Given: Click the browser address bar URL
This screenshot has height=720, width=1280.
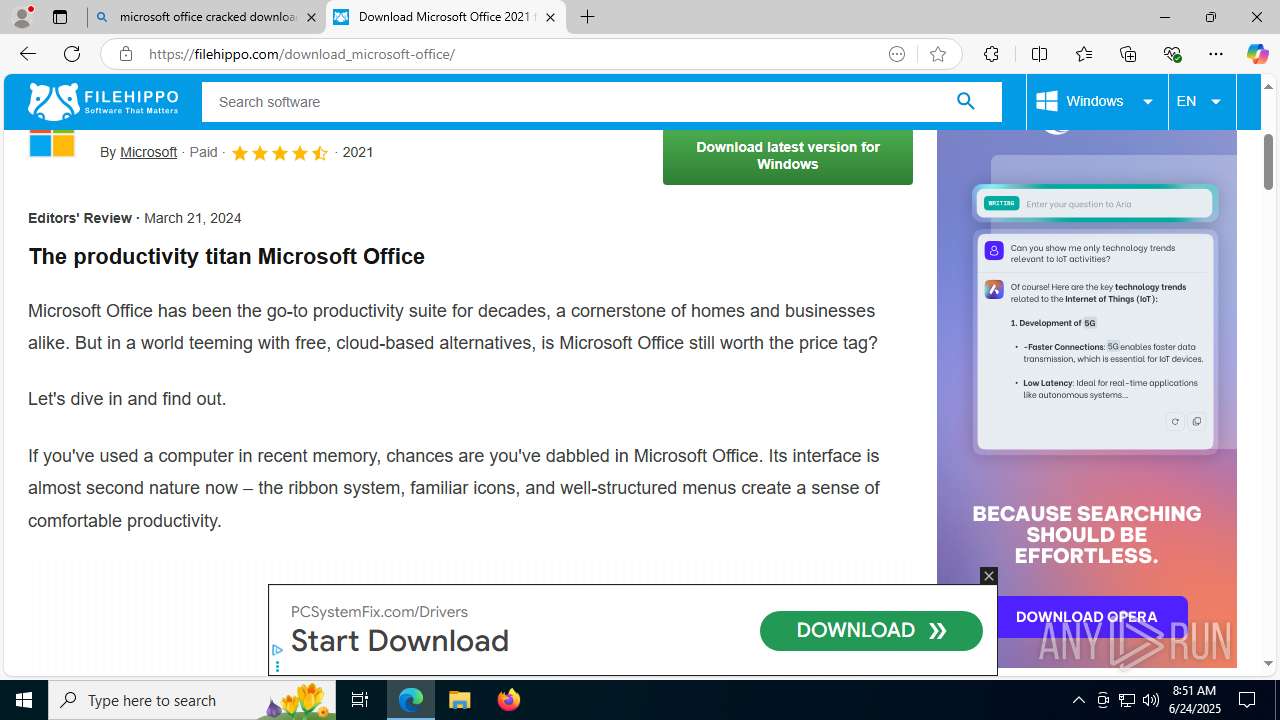Looking at the screenshot, I should [x=302, y=54].
